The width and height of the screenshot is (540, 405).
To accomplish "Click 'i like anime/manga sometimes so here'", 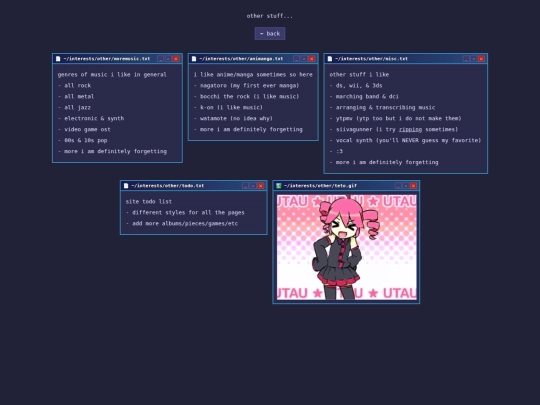I will (x=253, y=75).
